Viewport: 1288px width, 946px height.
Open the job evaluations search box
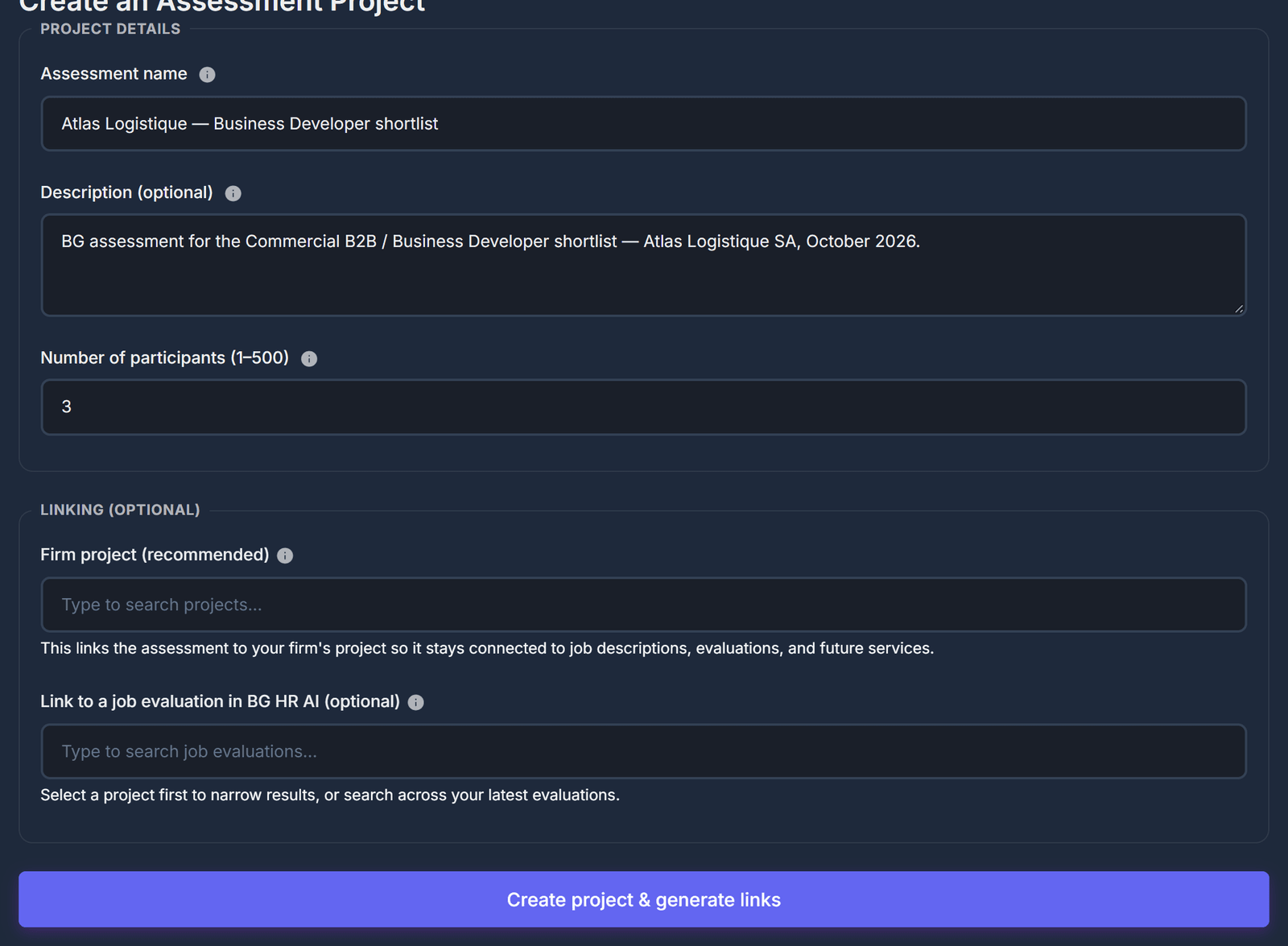point(643,751)
